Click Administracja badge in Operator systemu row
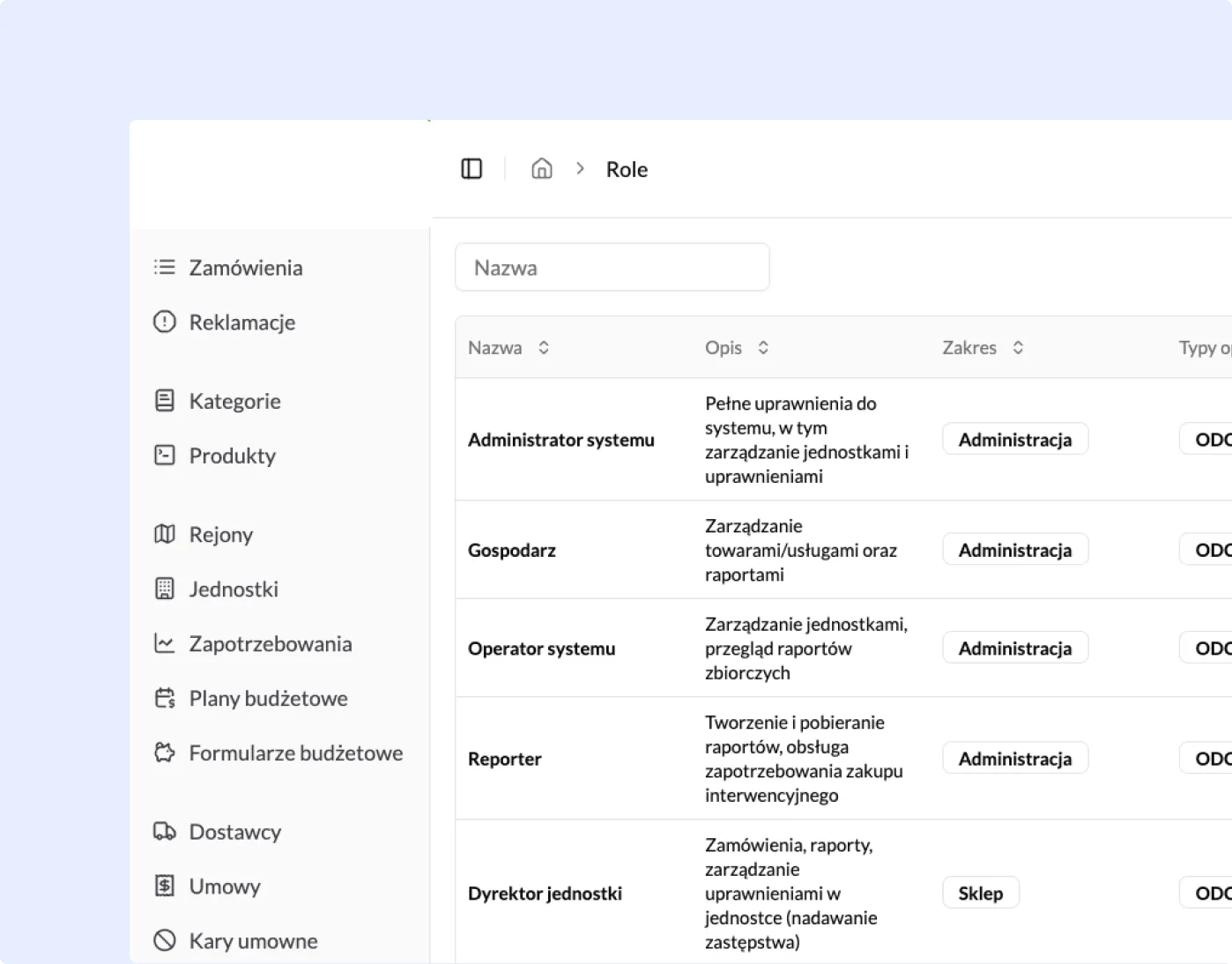This screenshot has height=964, width=1232. (x=1015, y=648)
